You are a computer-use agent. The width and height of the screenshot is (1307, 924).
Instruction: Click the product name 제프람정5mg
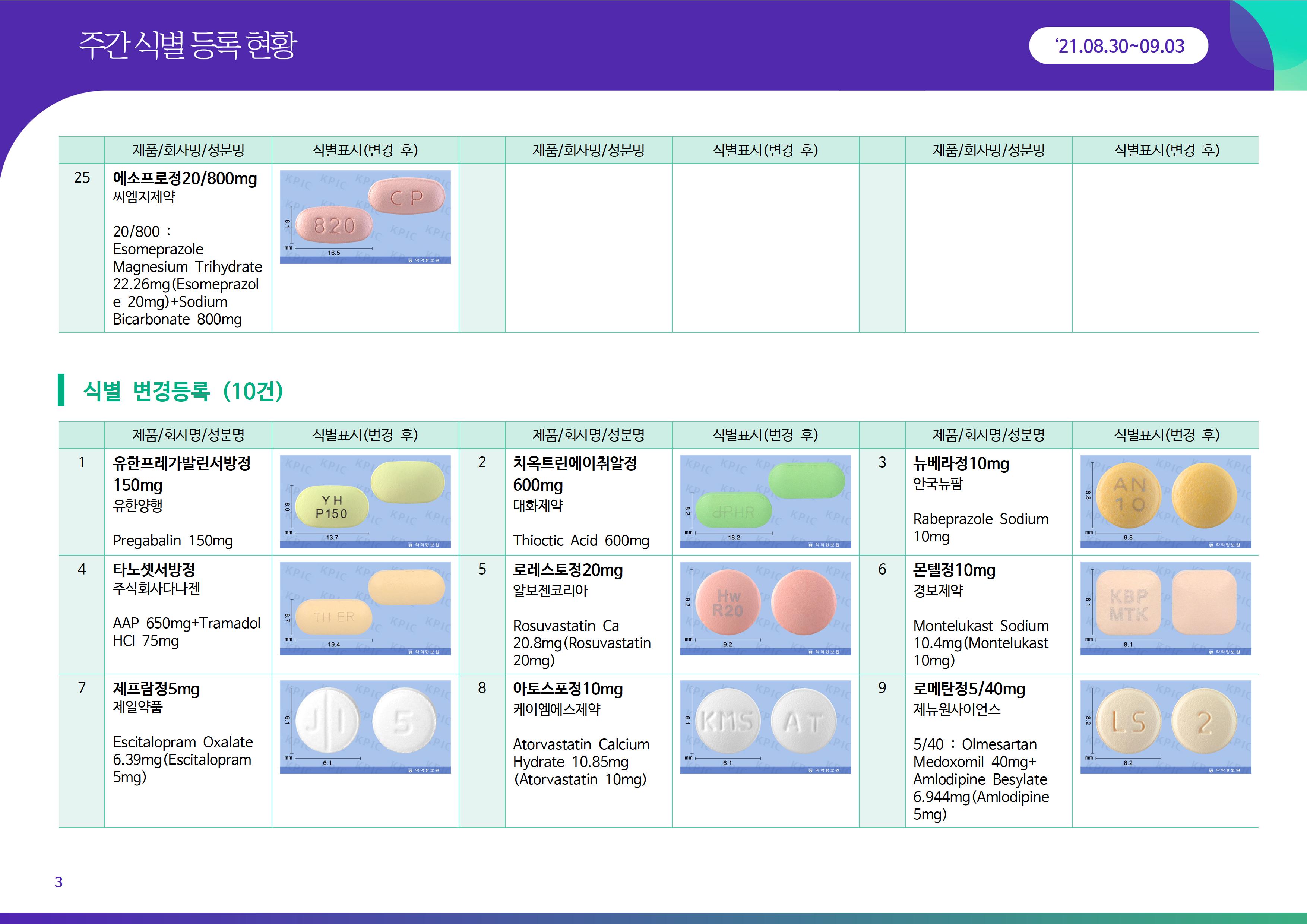pos(156,689)
